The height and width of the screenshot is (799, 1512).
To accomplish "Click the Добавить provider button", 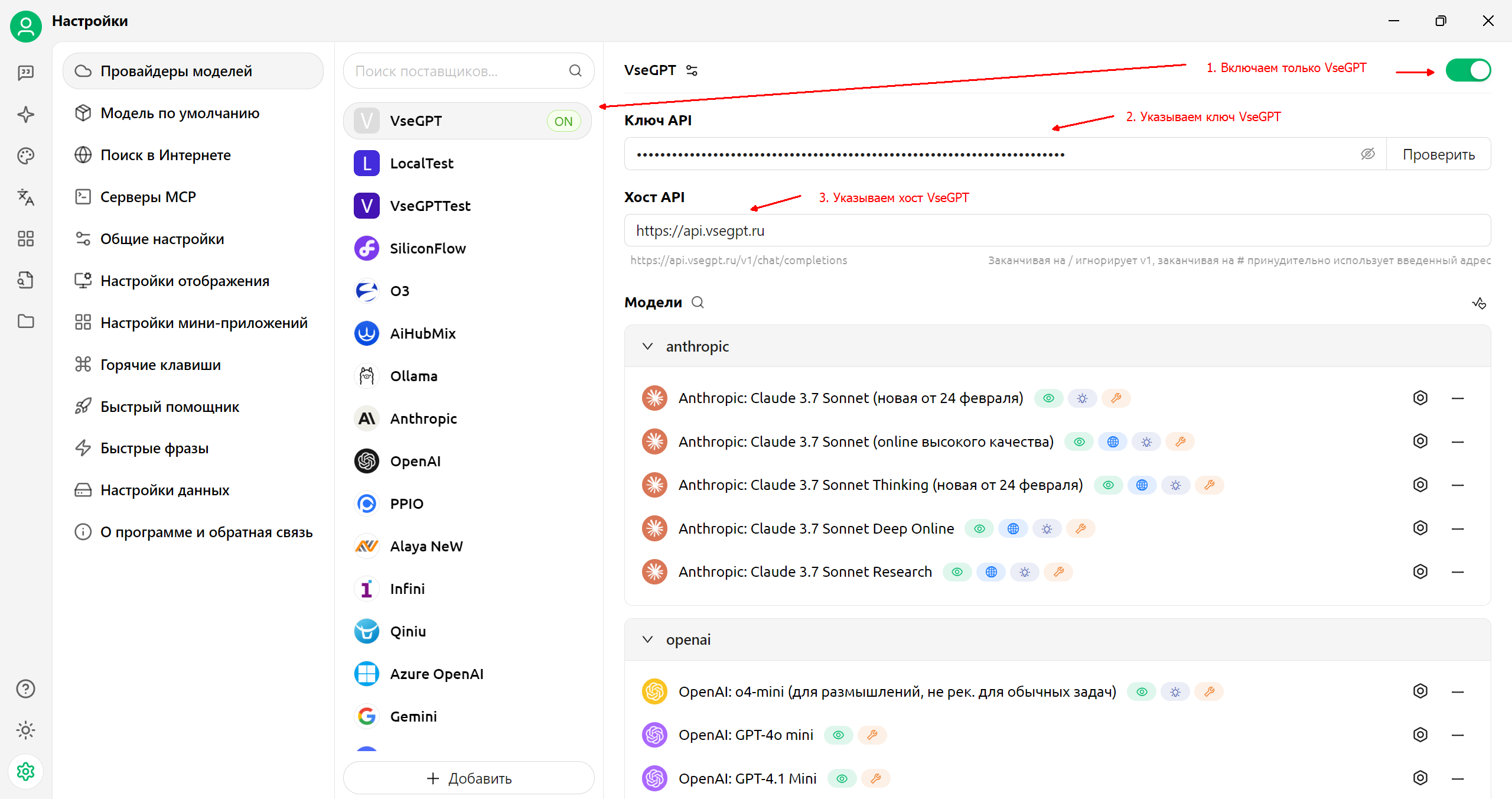I will pos(468,778).
